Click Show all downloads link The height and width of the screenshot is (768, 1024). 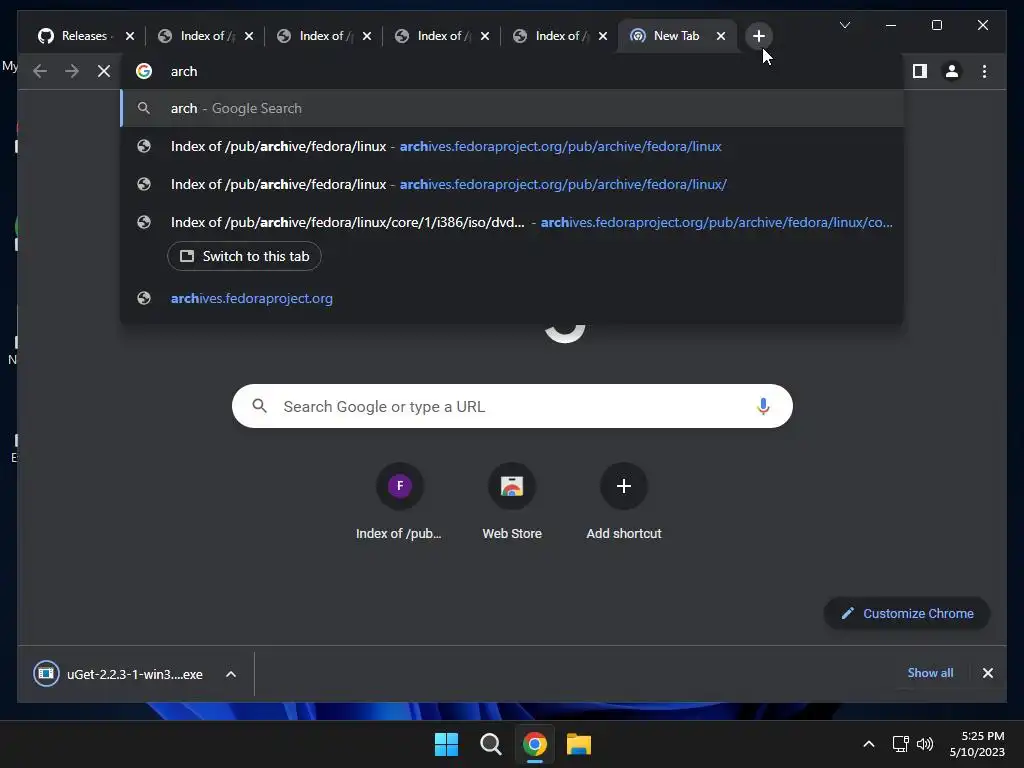click(x=930, y=673)
